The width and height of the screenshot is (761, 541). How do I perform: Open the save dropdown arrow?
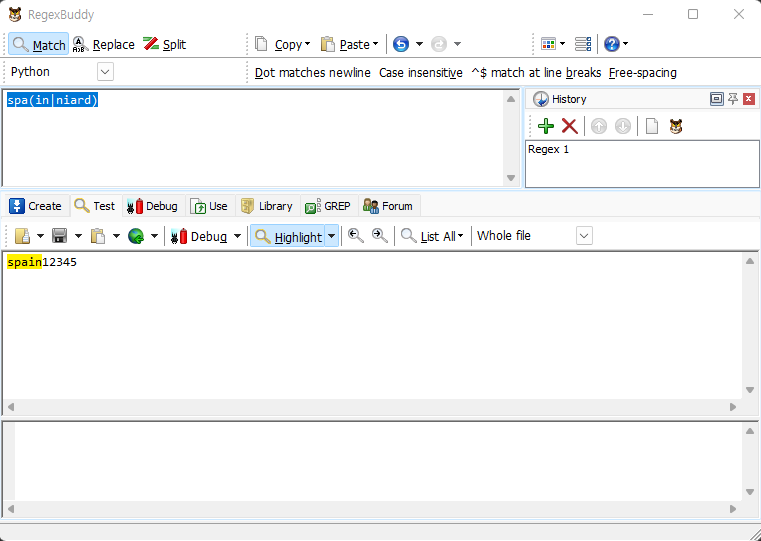(78, 236)
